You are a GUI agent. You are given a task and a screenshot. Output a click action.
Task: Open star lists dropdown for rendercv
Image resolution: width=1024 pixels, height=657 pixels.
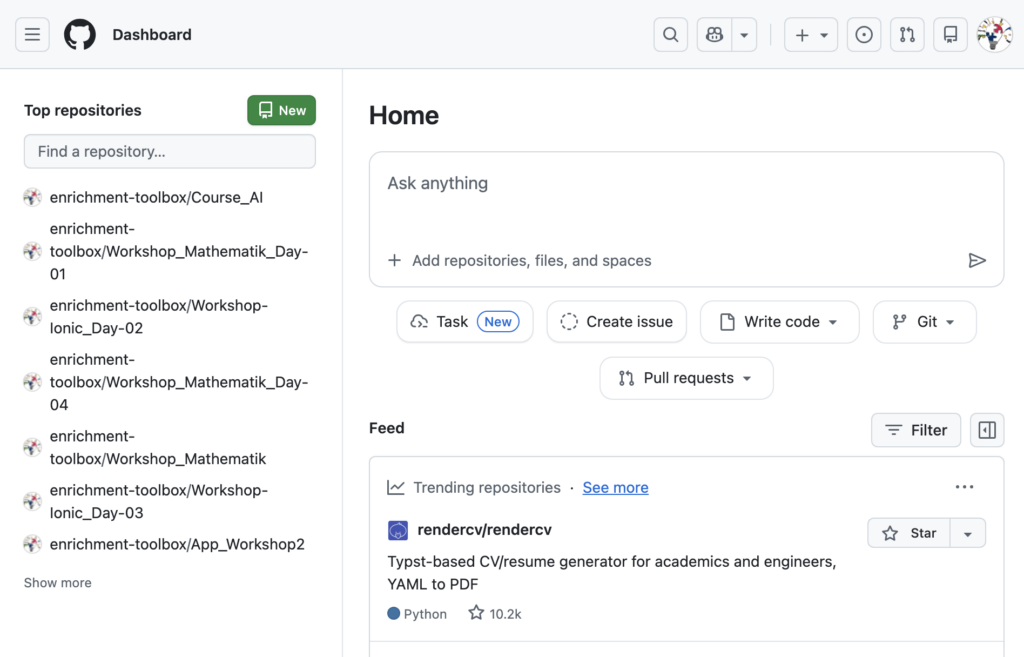(x=967, y=534)
